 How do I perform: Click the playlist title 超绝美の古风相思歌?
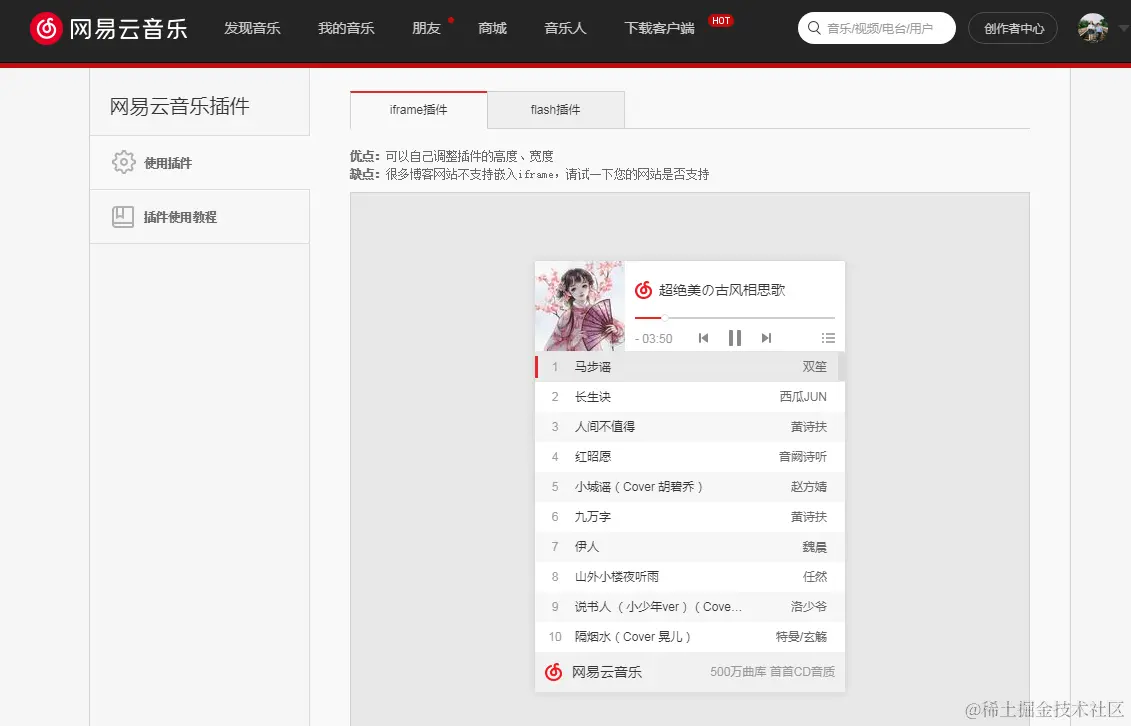[x=721, y=290]
